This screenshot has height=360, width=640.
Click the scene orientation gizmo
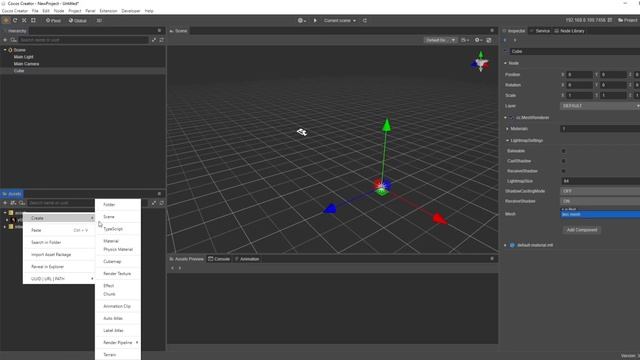480,62
